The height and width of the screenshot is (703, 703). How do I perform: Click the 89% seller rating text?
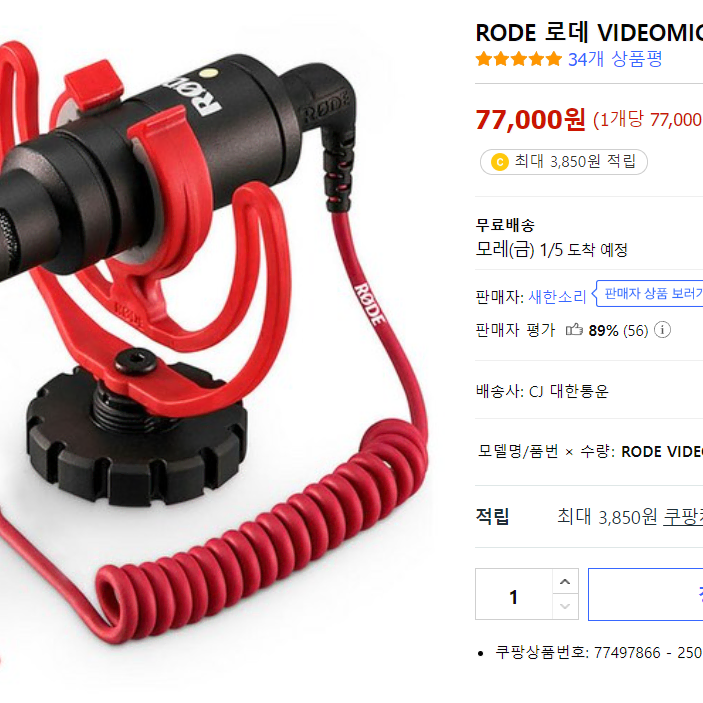pos(603,330)
